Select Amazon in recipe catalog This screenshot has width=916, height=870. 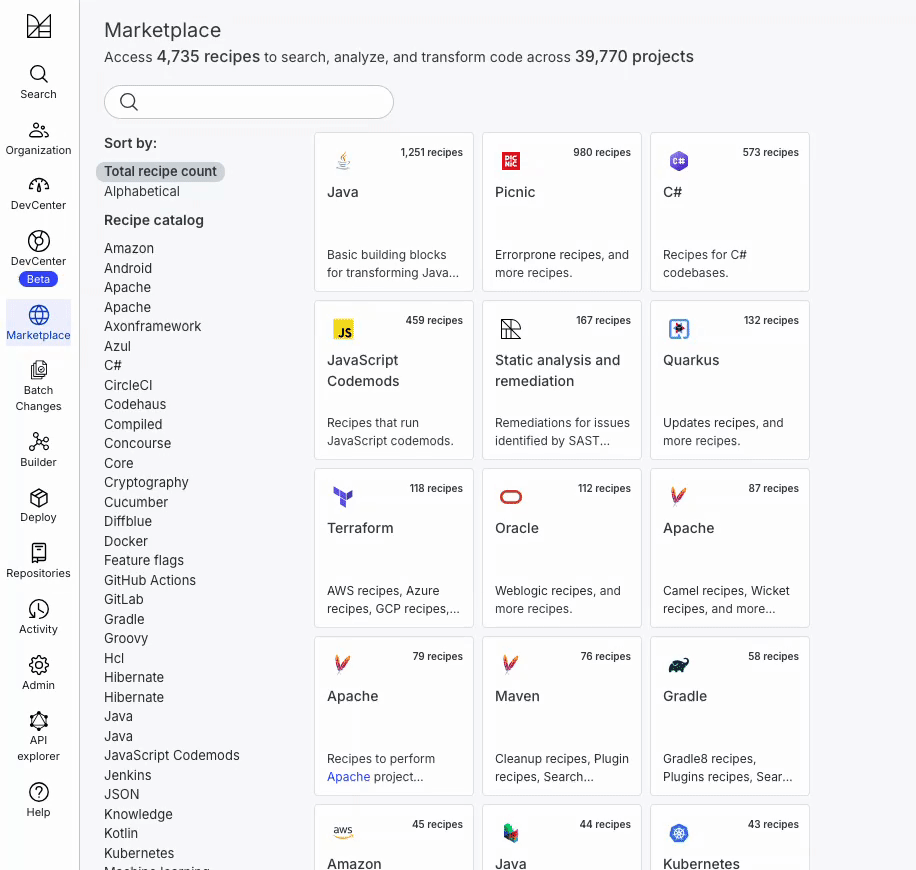tap(129, 248)
